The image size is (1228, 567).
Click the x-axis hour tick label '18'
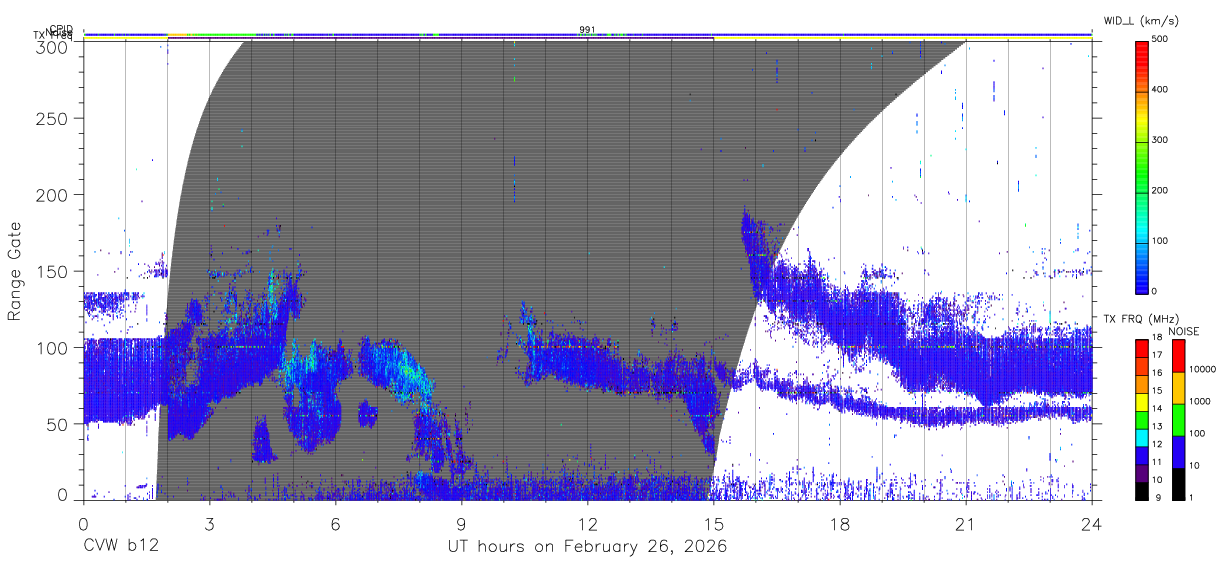tap(839, 523)
